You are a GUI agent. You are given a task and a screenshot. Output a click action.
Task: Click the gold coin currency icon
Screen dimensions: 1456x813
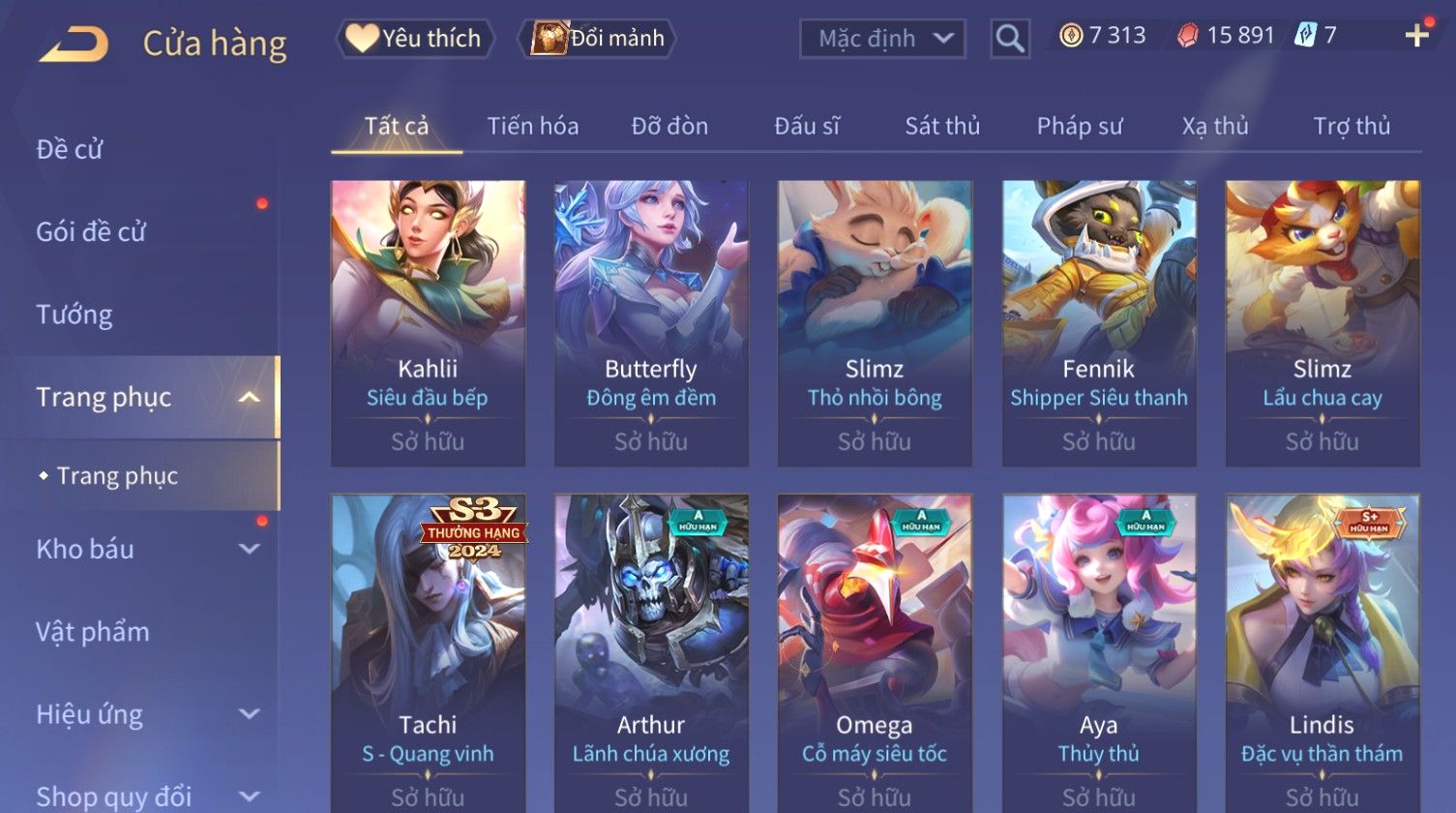1071,37
